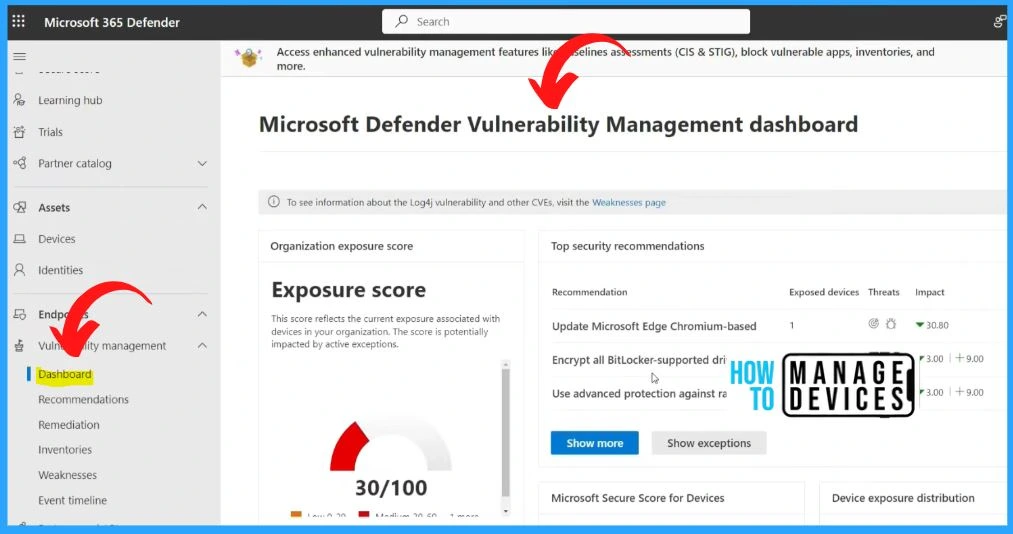Click the Trials gift icon
The height and width of the screenshot is (534, 1013).
coord(19,132)
